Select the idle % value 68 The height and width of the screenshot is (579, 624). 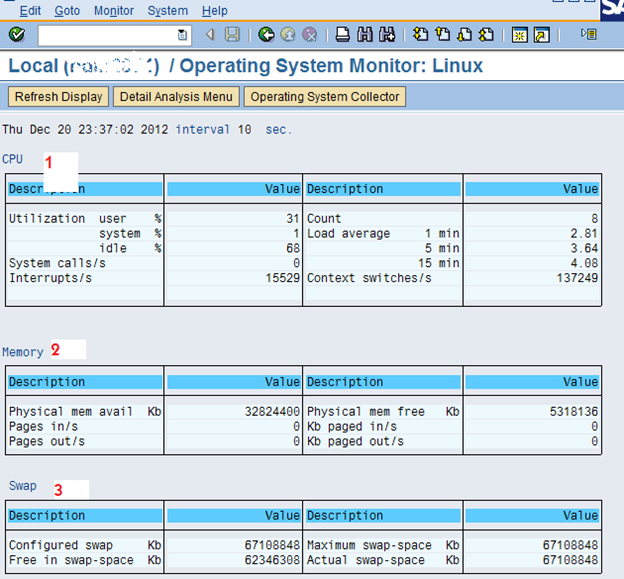tap(292, 248)
